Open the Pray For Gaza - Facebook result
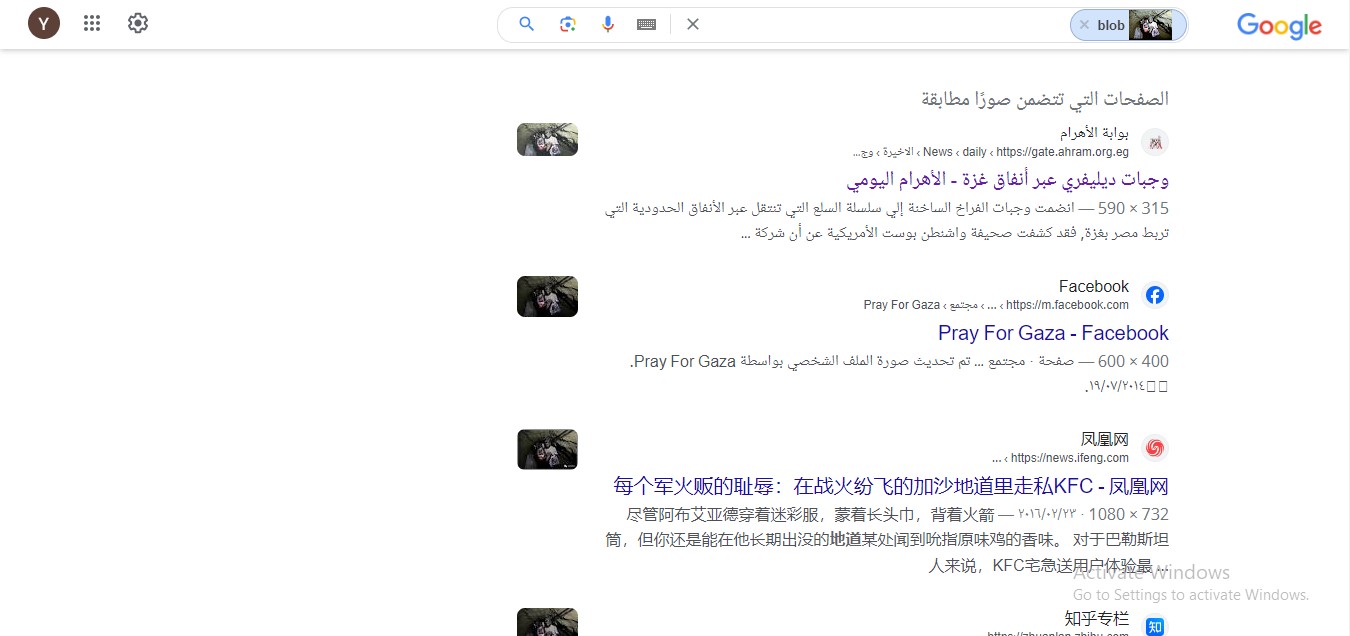This screenshot has height=636, width=1350. click(1053, 333)
